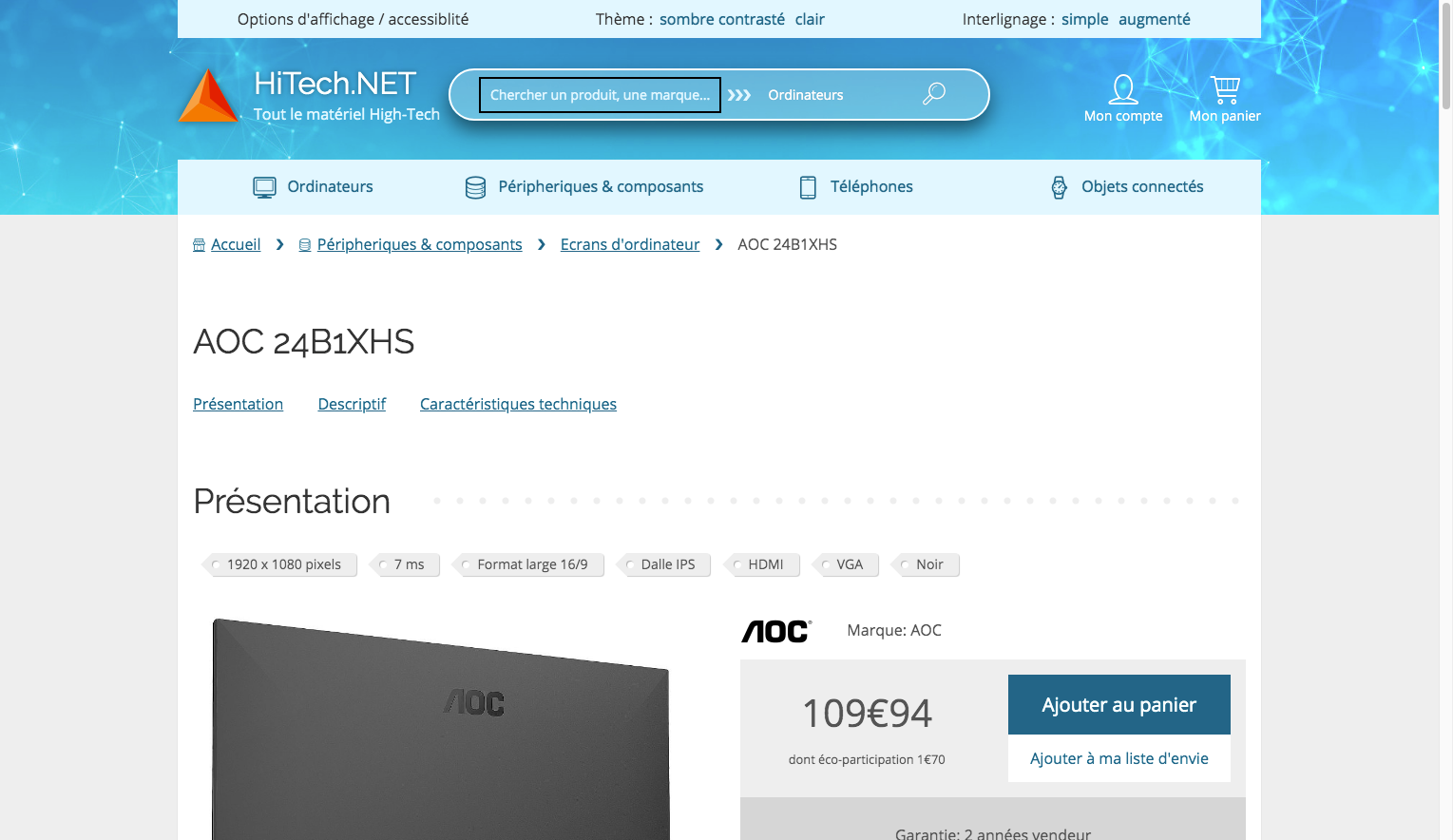Click the small database icon in breadcrumb
The height and width of the screenshot is (840, 1453).
coord(305,245)
